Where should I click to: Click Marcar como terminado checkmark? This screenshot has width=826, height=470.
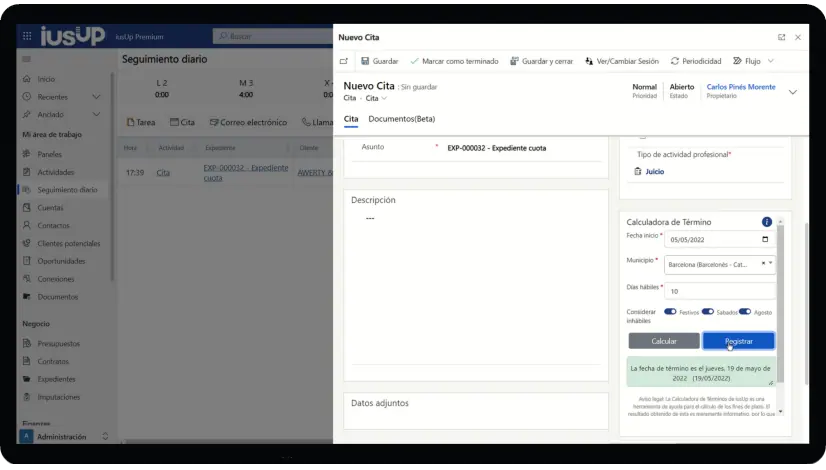[415, 61]
